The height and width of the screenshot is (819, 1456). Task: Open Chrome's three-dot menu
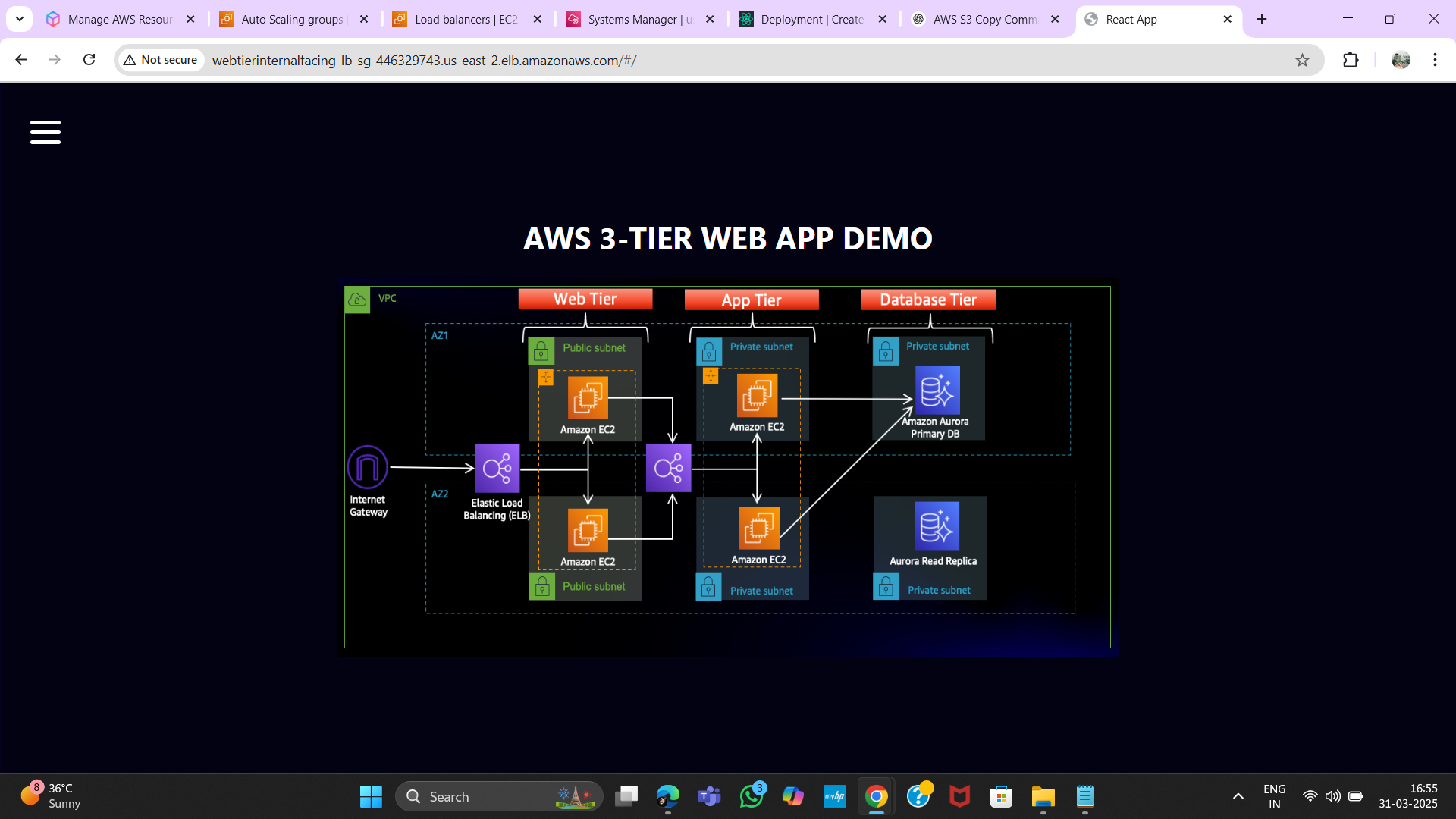1435,60
